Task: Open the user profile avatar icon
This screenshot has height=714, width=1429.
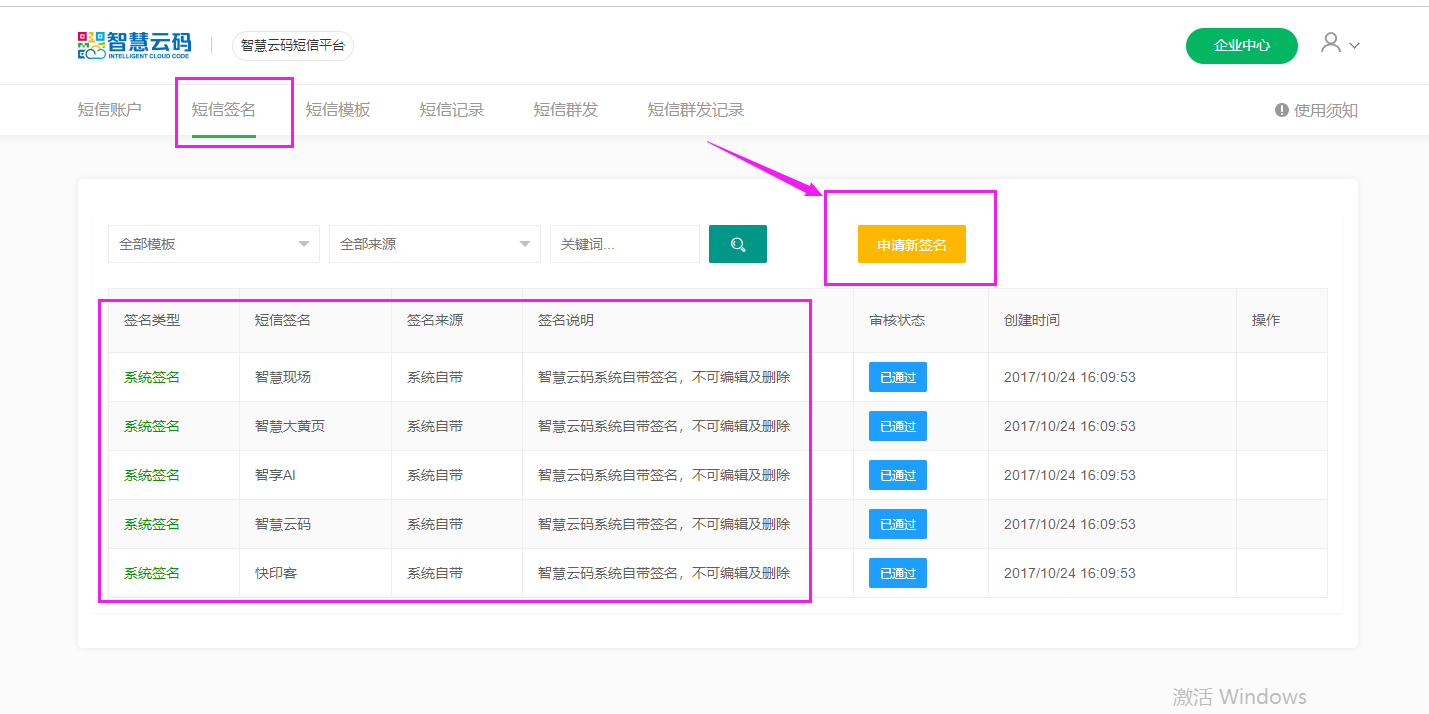Action: pyautogui.click(x=1330, y=43)
